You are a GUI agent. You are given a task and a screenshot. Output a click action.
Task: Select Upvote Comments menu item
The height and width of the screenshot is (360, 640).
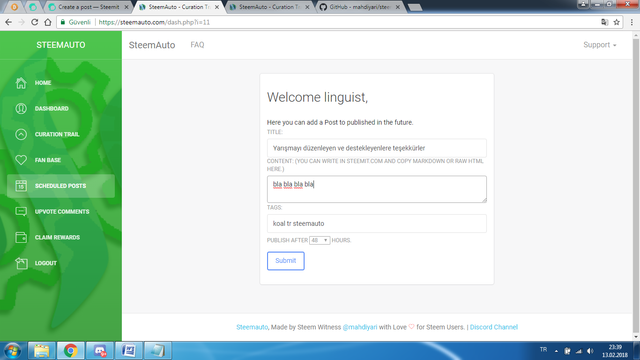pos(62,211)
